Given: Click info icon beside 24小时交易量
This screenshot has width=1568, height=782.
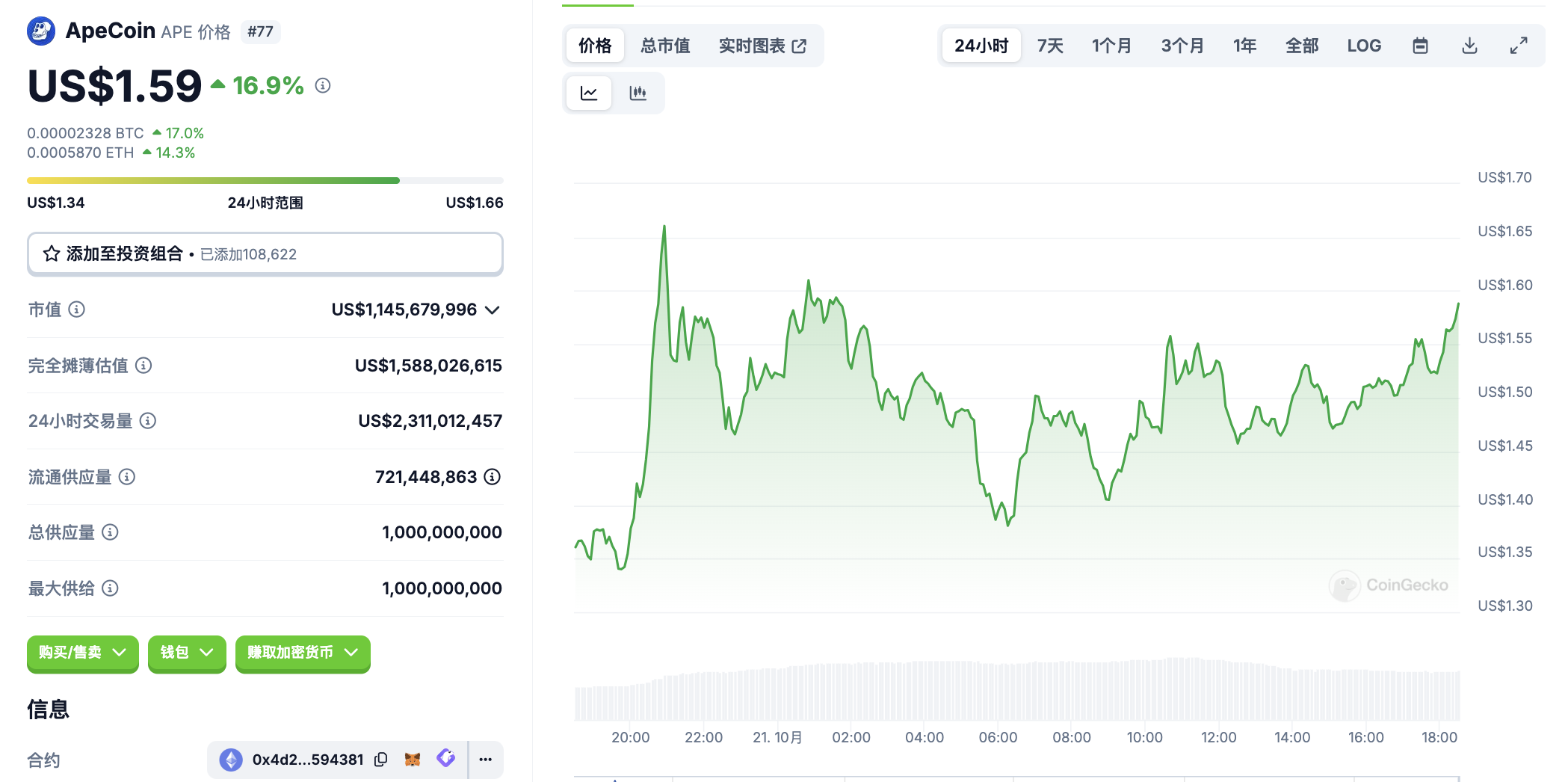Looking at the screenshot, I should tap(148, 421).
